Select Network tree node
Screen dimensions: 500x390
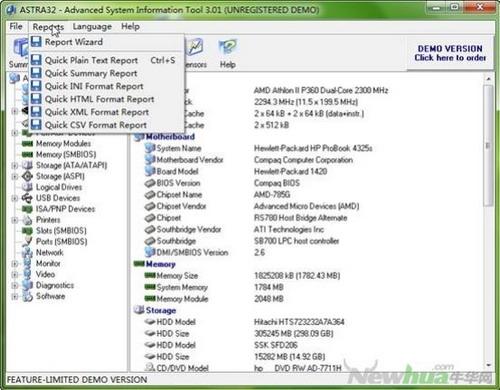point(50,253)
